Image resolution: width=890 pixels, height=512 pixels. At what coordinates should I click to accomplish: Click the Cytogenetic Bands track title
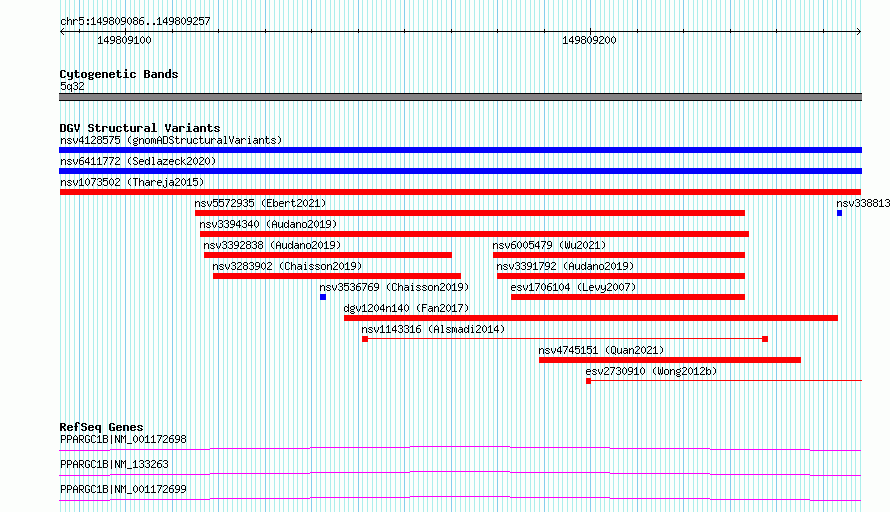[119, 74]
